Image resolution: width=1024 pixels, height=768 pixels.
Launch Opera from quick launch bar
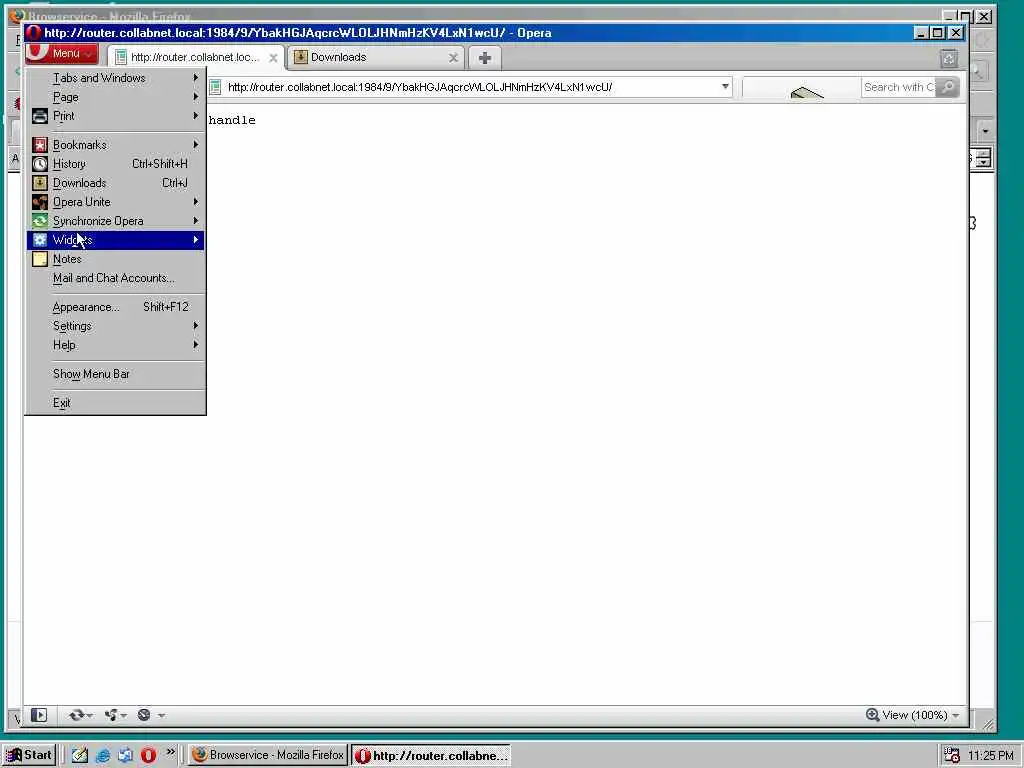pos(148,756)
